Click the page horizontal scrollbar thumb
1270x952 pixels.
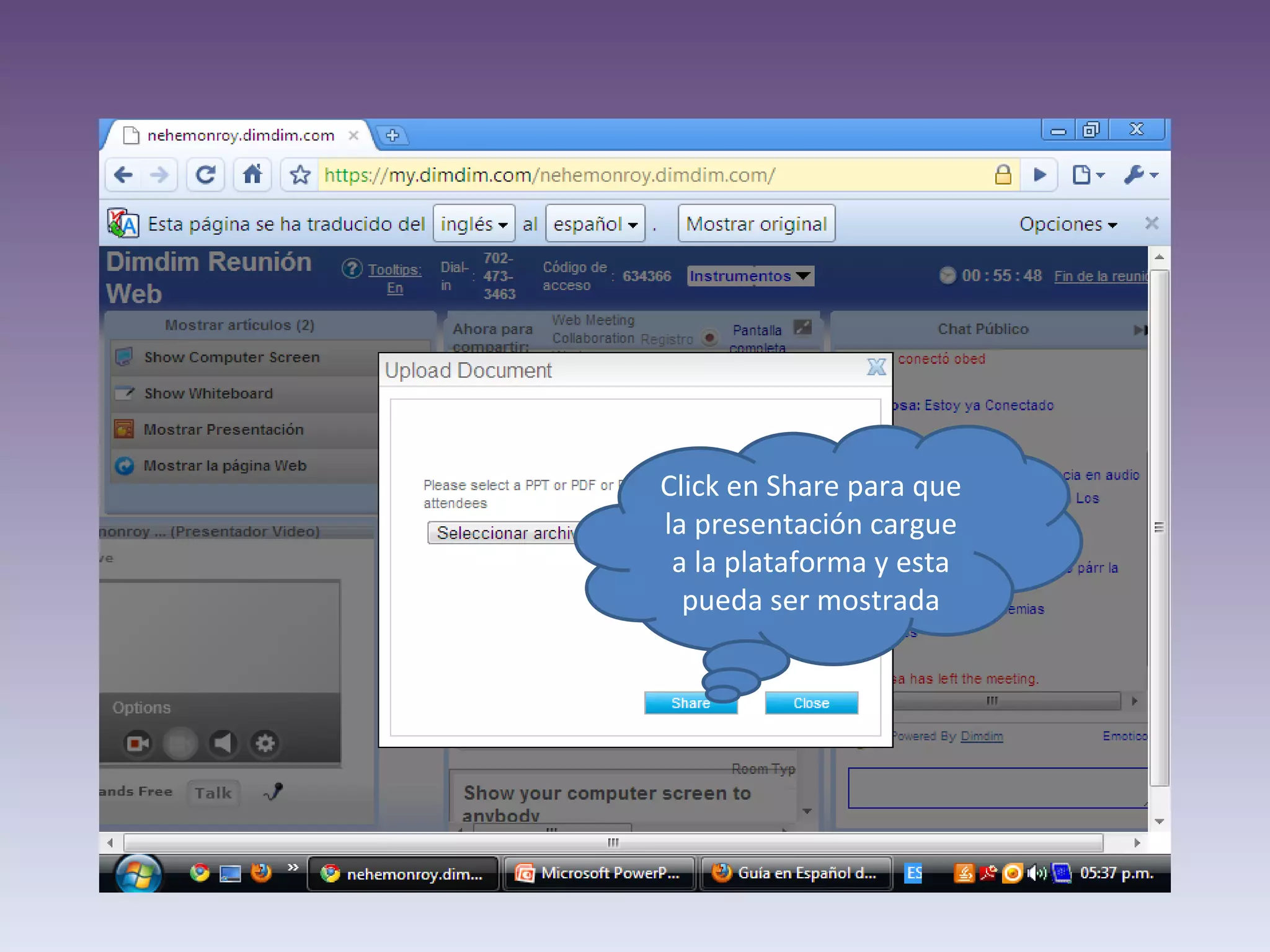click(613, 842)
